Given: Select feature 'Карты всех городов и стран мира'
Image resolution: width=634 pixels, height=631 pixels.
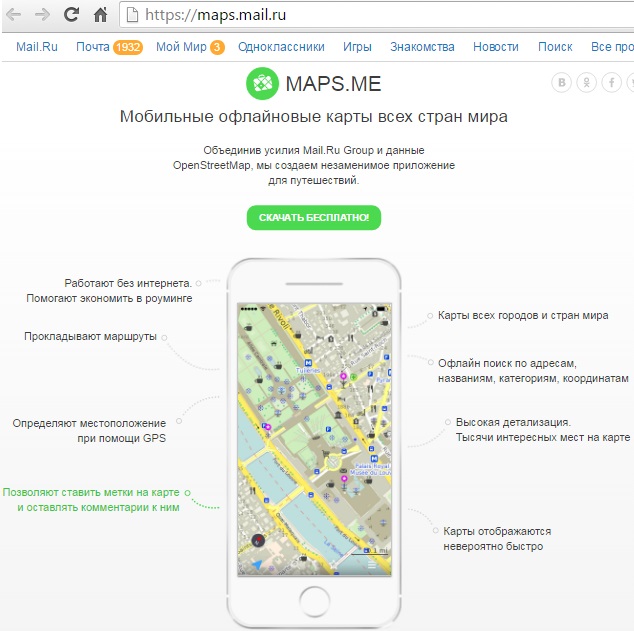Looking at the screenshot, I should [523, 315].
